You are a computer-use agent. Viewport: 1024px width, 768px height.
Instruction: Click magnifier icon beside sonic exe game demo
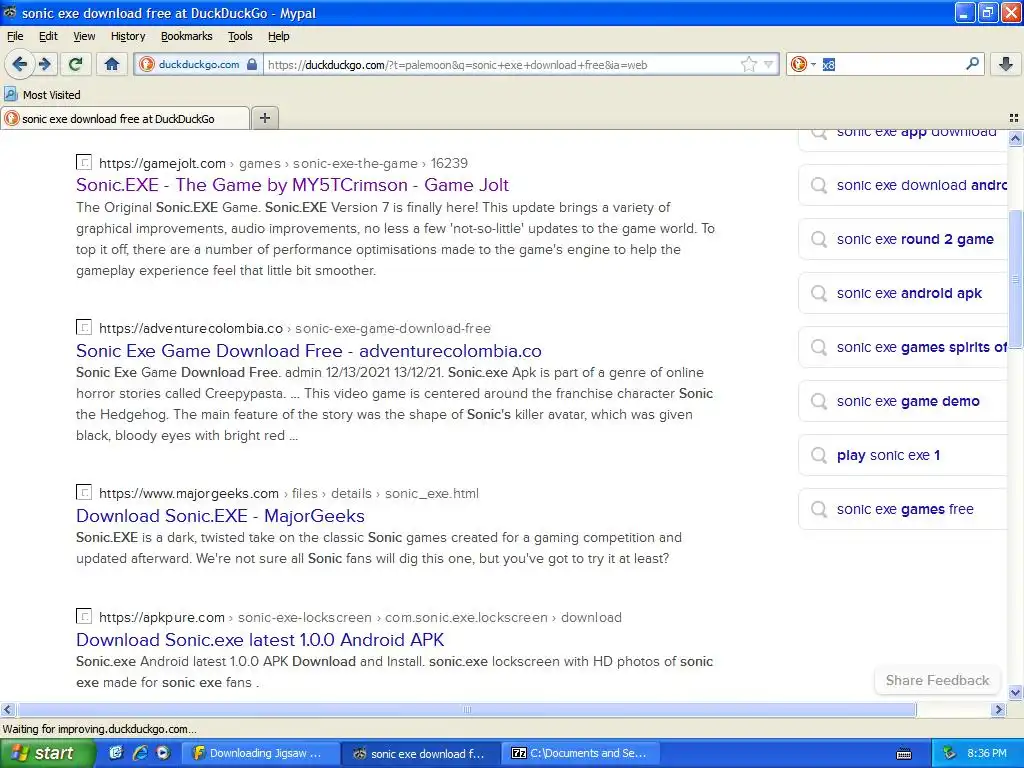(818, 401)
